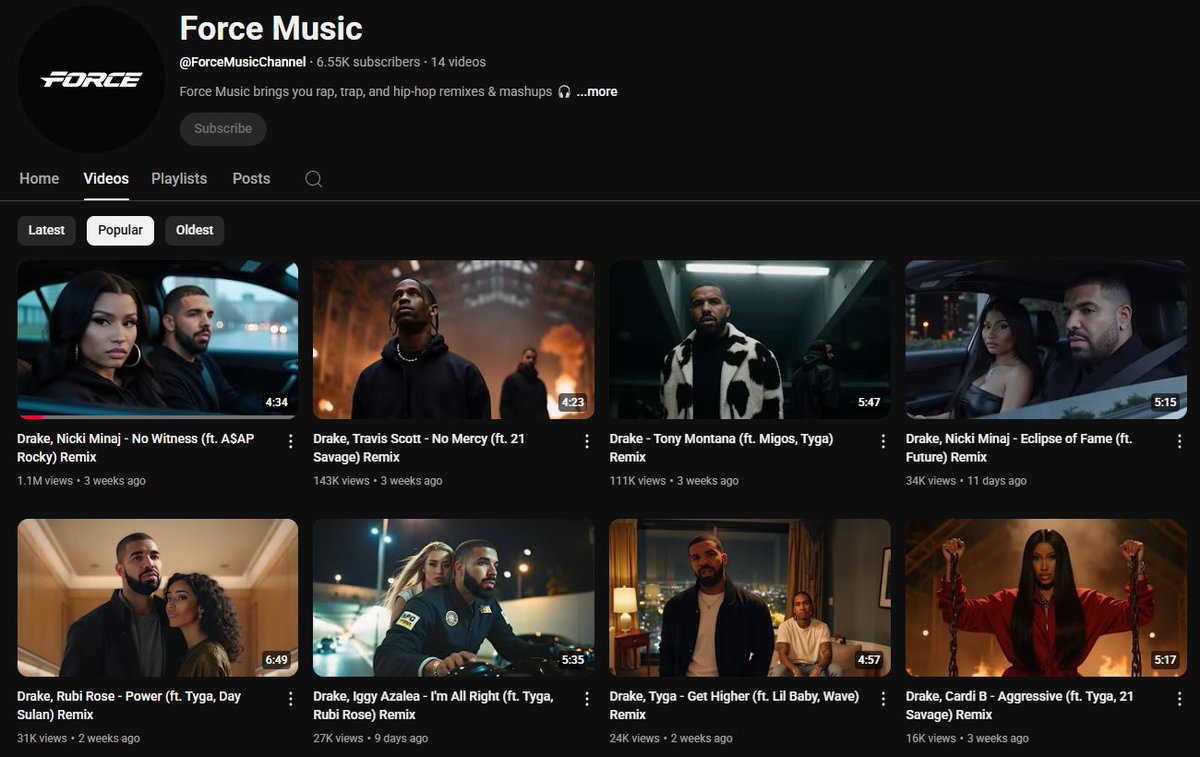Image resolution: width=1200 pixels, height=757 pixels.
Task: Click the 143K views text
Action: [343, 481]
